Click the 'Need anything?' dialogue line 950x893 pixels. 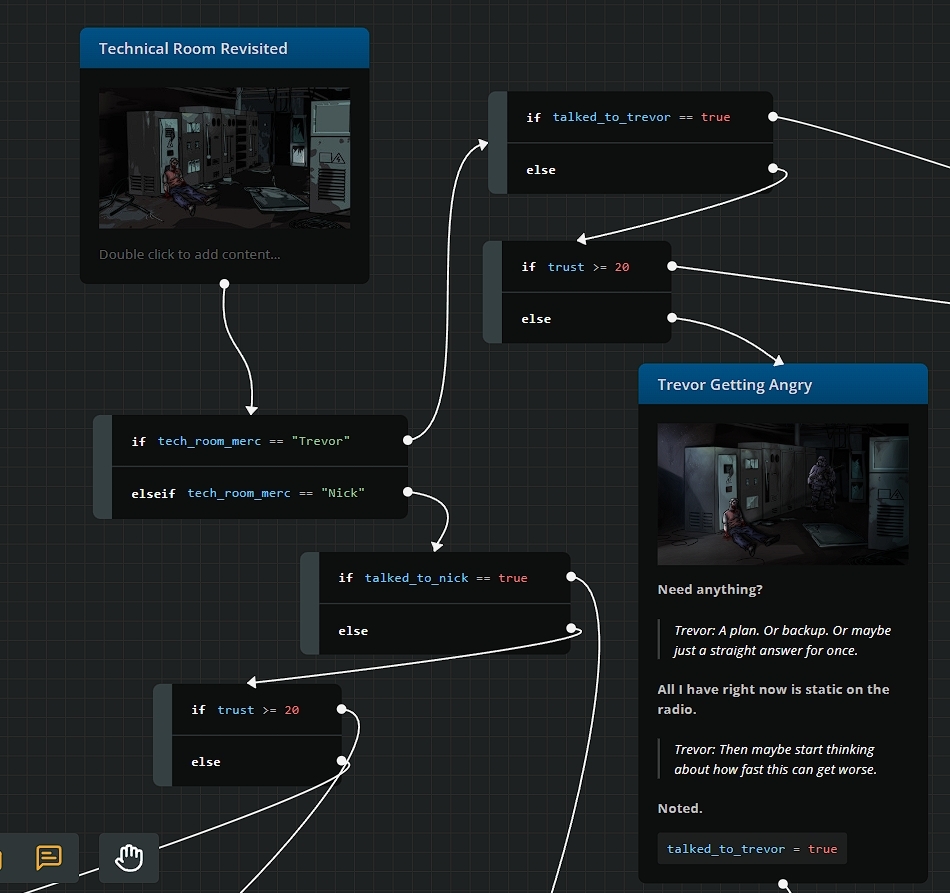pyautogui.click(x=710, y=589)
